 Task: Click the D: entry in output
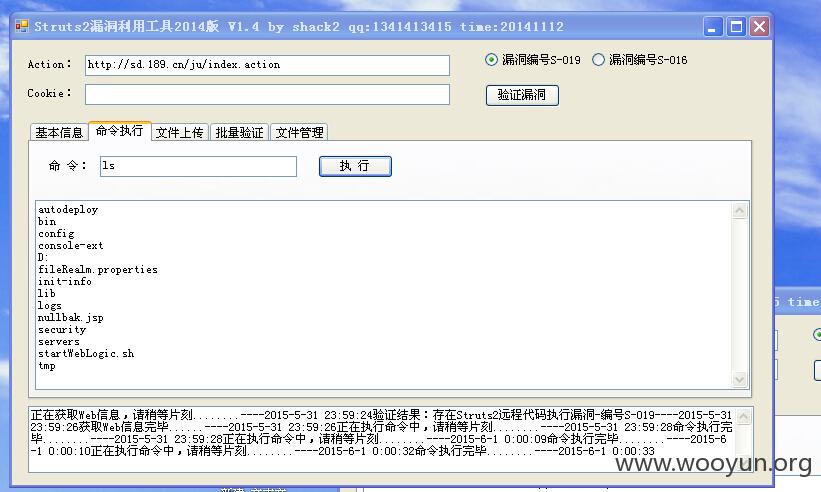click(x=43, y=258)
